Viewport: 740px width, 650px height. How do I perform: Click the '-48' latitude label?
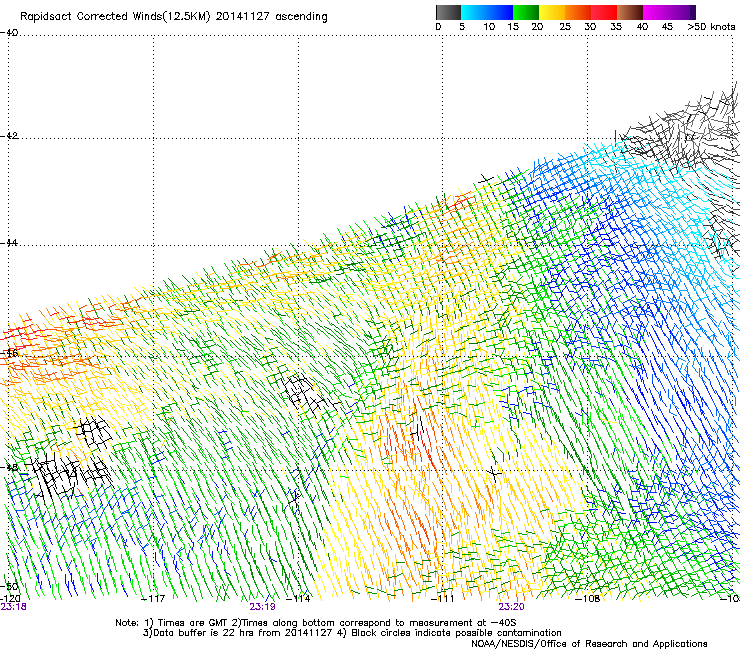[9, 467]
